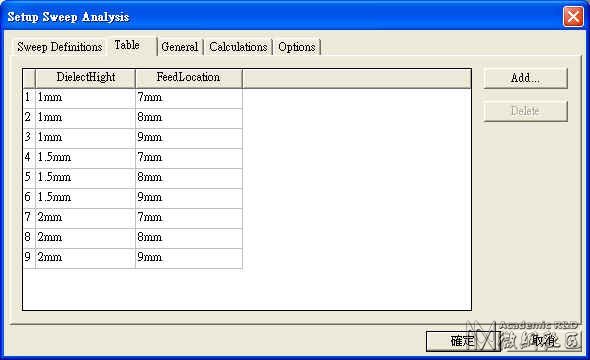Select row header 7
The width and height of the screenshot is (590, 360).
29,218
